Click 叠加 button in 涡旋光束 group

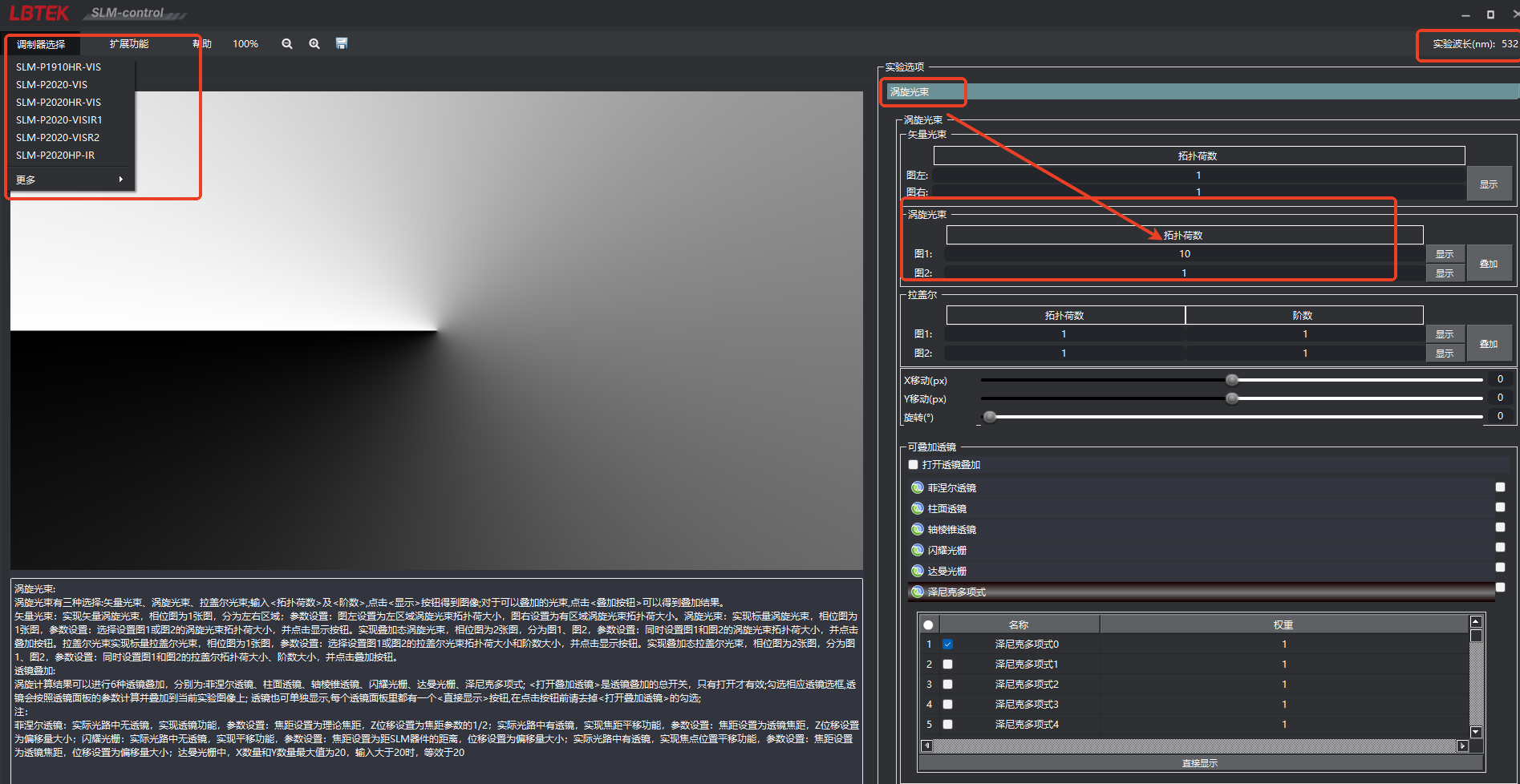tap(1489, 264)
